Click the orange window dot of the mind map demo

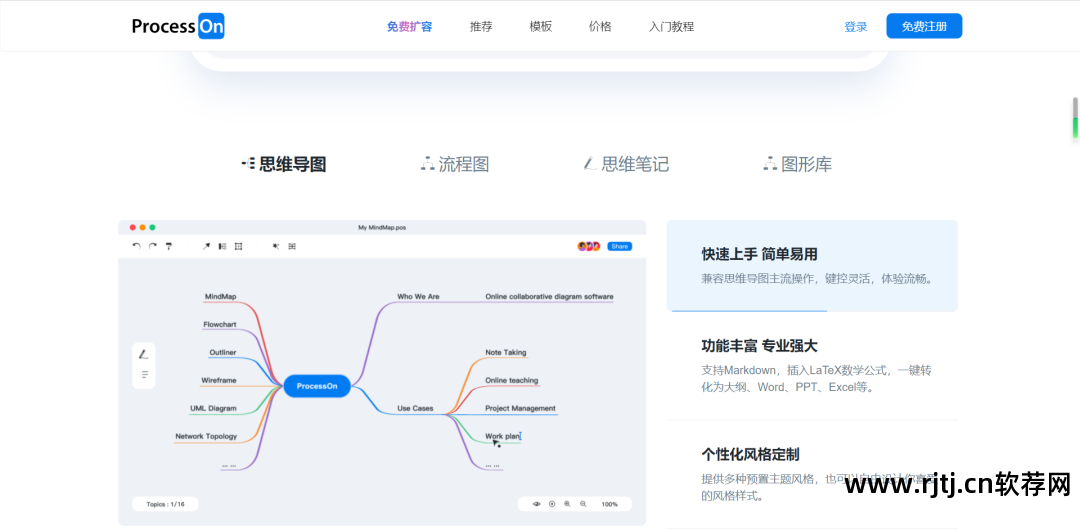pyautogui.click(x=143, y=227)
